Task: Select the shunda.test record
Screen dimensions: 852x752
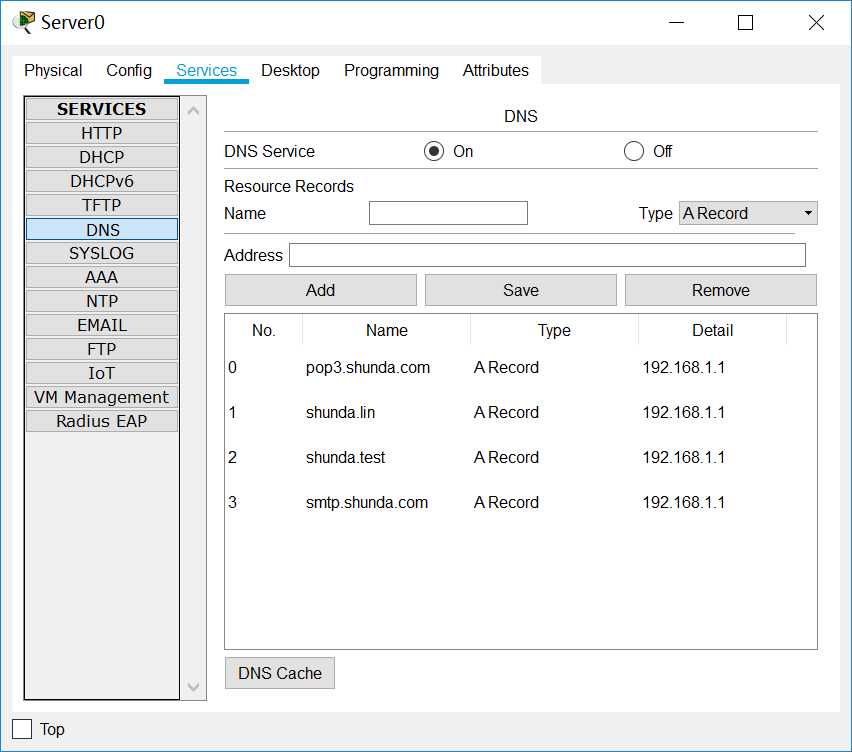Action: click(x=345, y=458)
